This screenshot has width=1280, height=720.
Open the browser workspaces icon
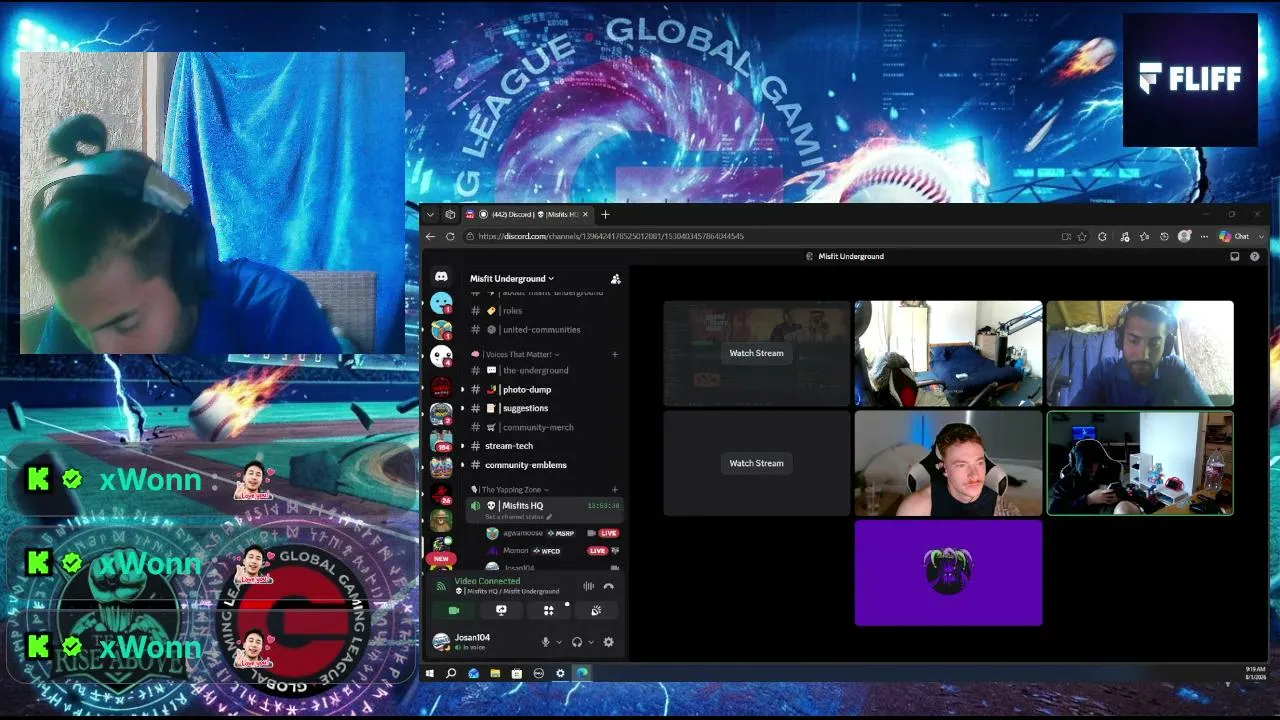pyautogui.click(x=450, y=215)
